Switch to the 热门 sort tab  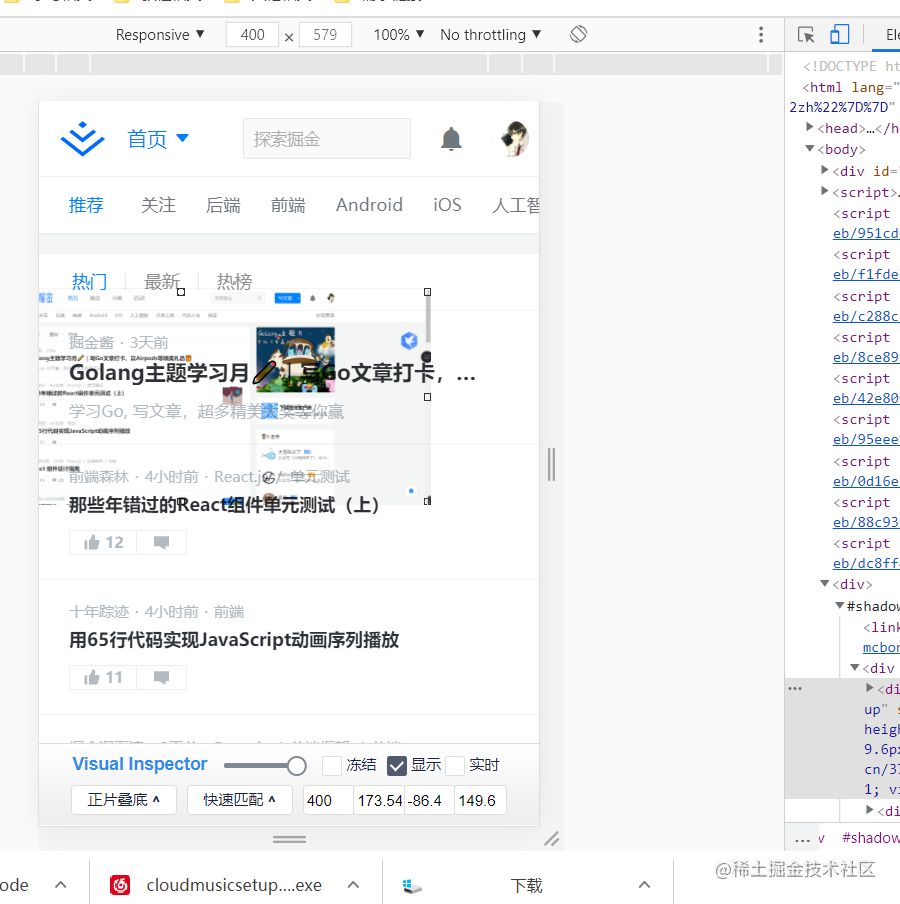coord(89,281)
